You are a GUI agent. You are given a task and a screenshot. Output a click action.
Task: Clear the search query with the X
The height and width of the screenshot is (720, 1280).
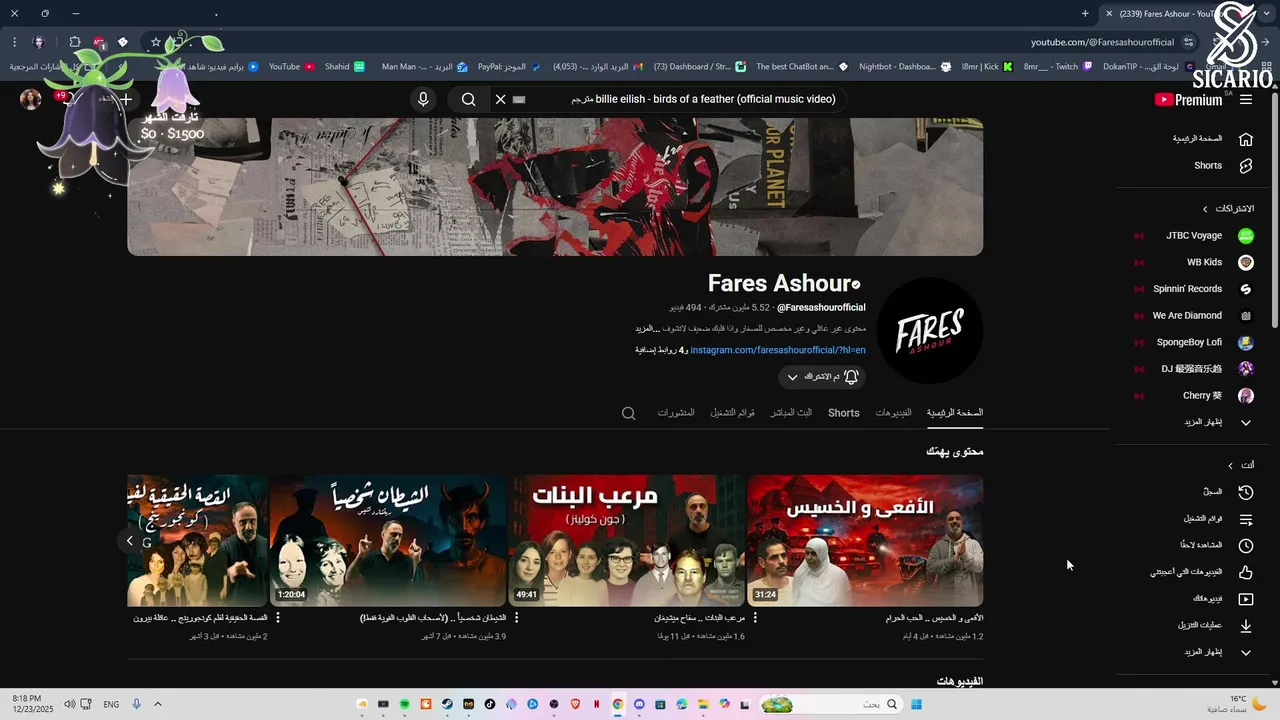coord(501,99)
